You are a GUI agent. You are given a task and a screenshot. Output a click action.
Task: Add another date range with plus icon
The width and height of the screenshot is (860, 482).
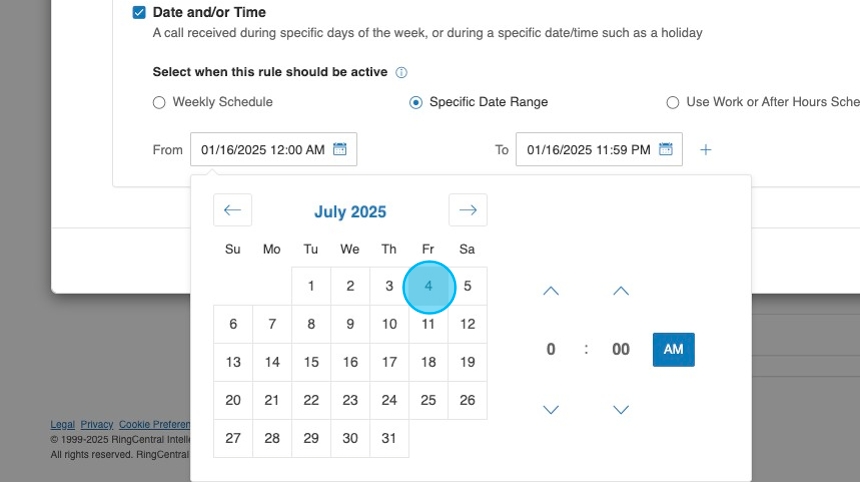[x=705, y=150]
